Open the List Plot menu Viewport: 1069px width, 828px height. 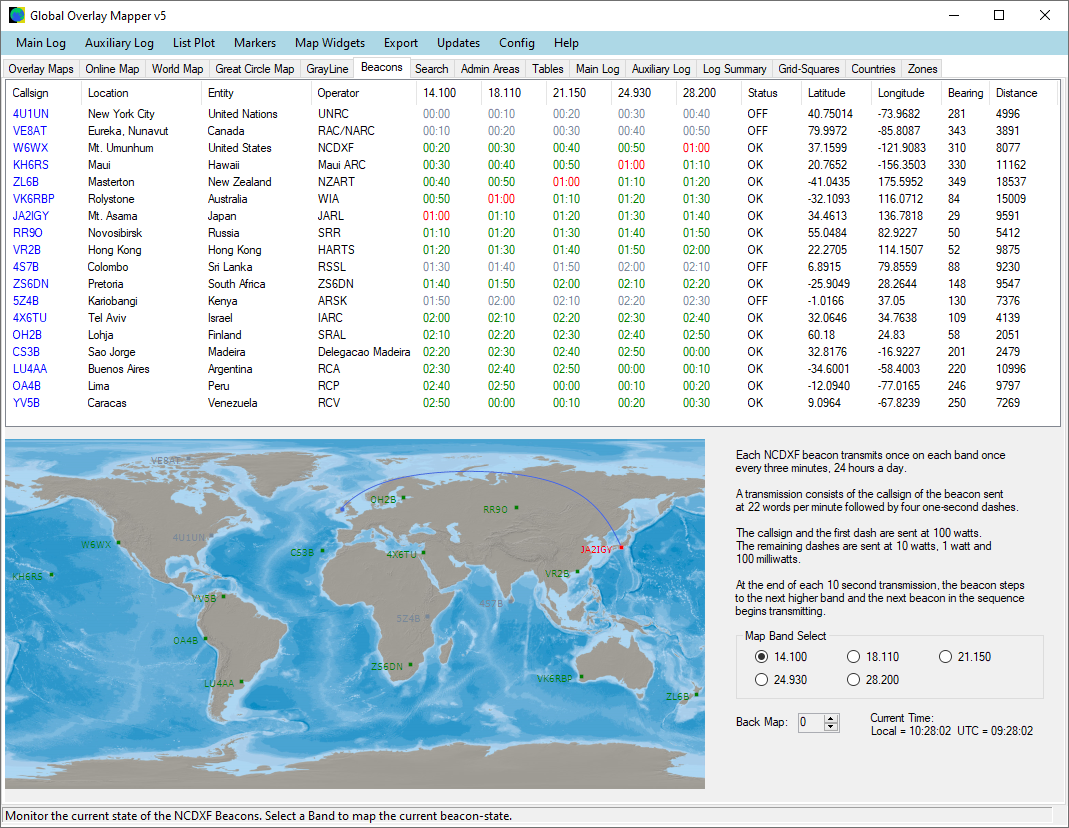[194, 43]
